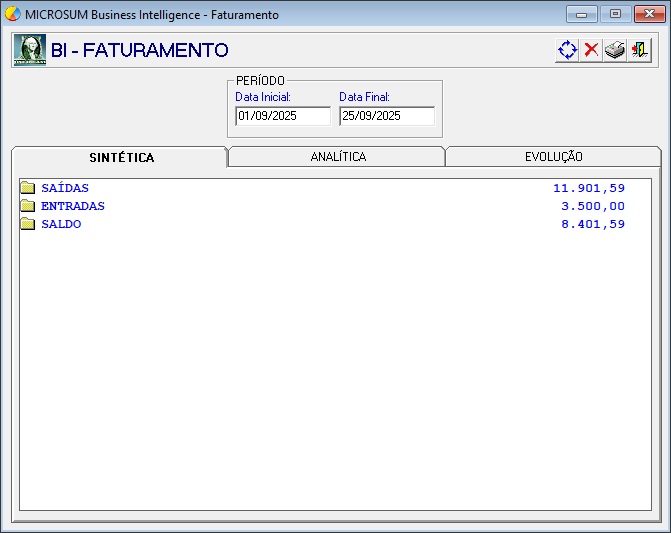Select the SAÍDAS row label
Image resolution: width=671 pixels, height=533 pixels.
coord(65,188)
